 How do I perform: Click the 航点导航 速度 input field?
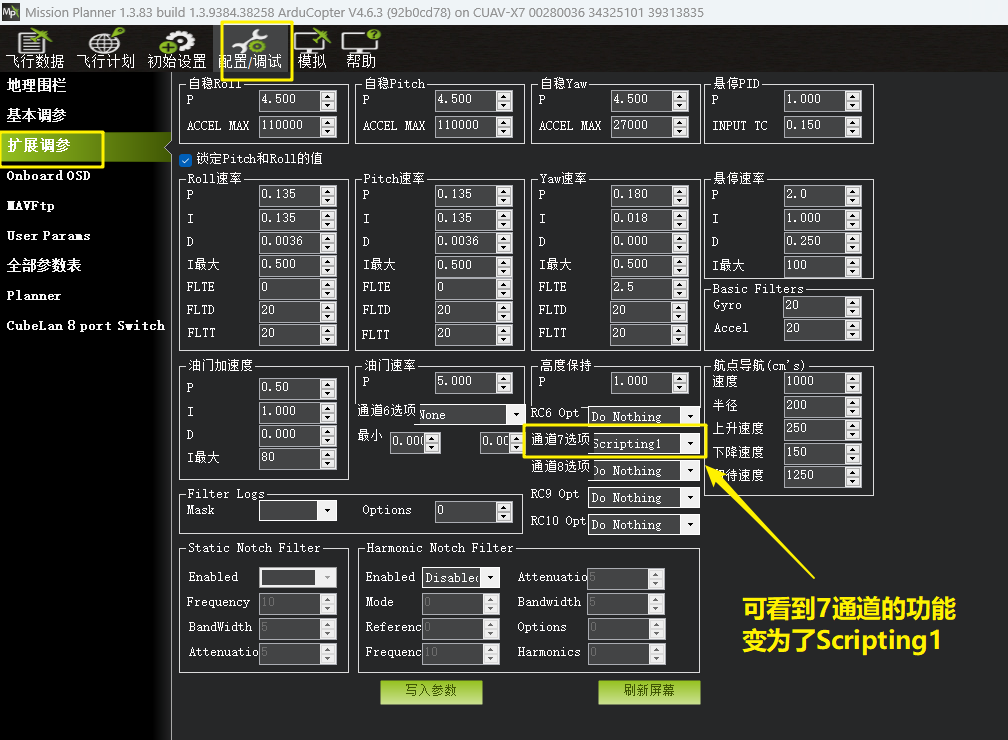tap(812, 381)
